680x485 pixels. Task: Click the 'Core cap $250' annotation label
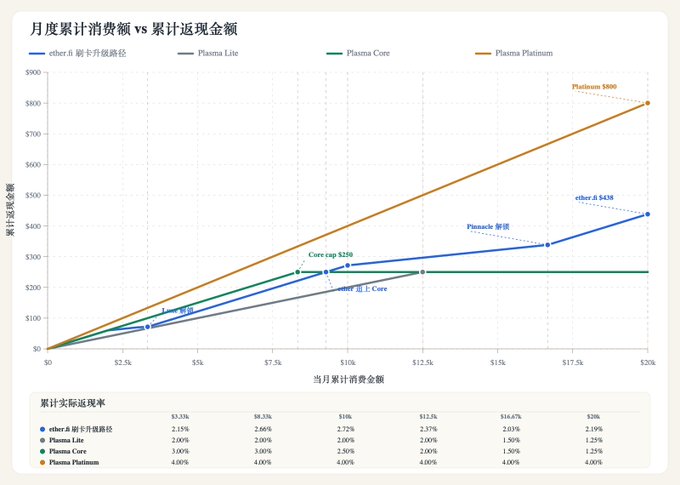(x=330, y=255)
